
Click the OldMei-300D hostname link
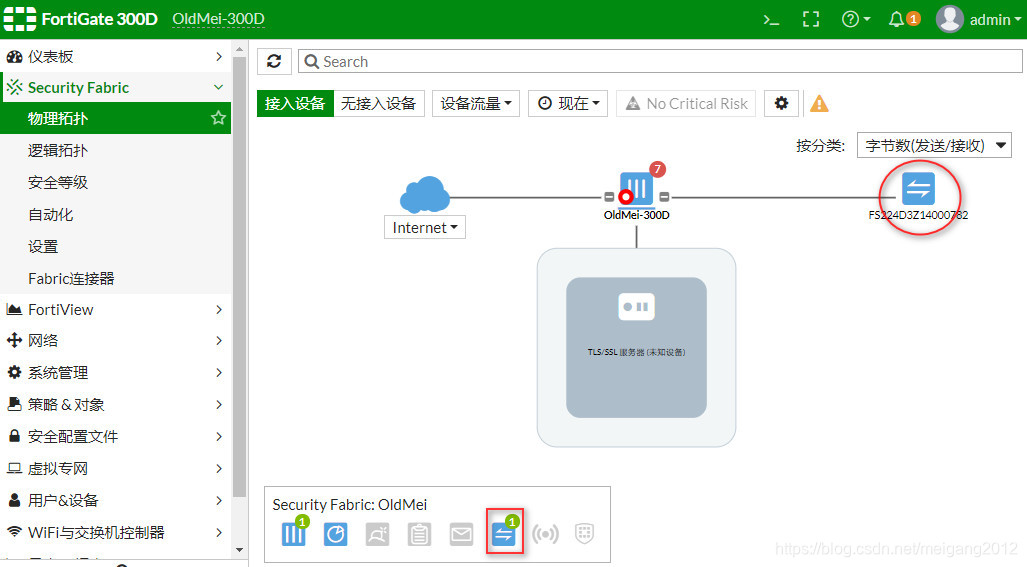(219, 19)
